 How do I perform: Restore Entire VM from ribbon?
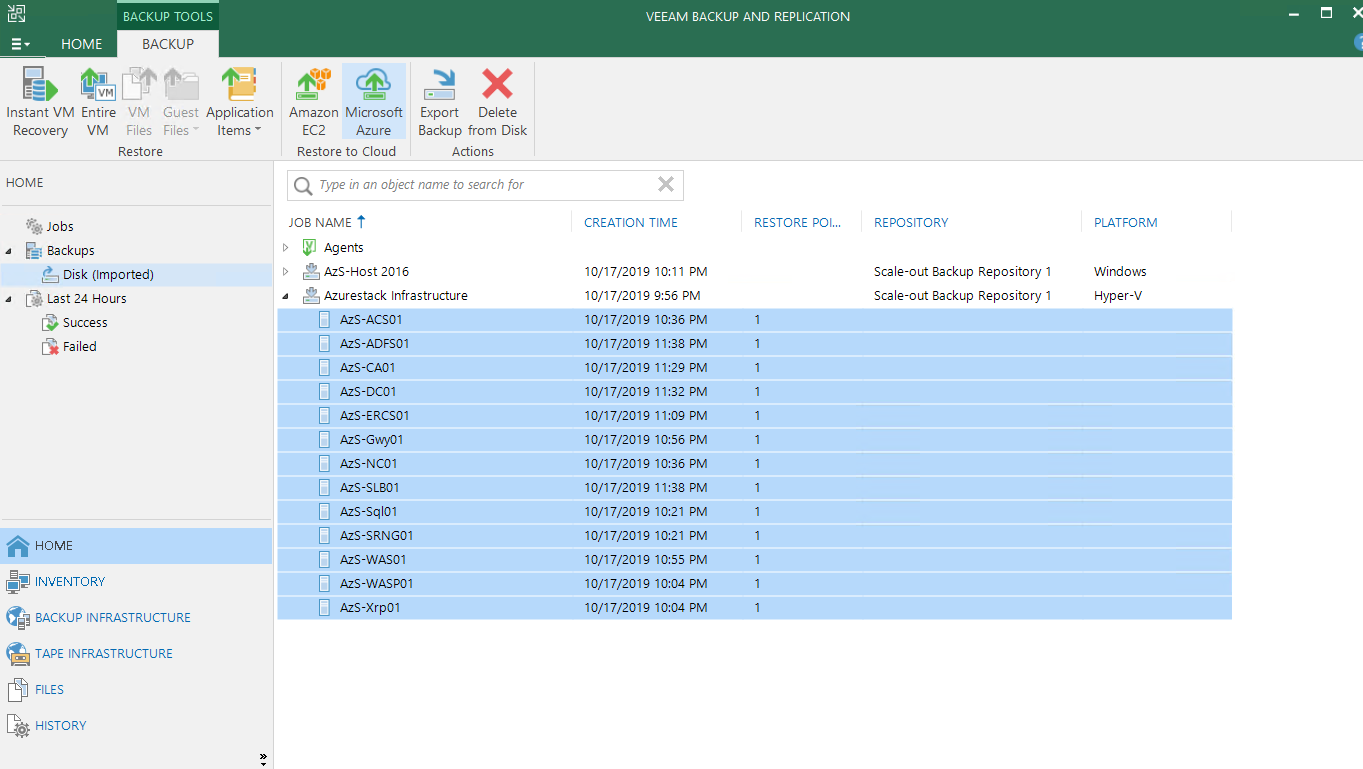pyautogui.click(x=98, y=102)
